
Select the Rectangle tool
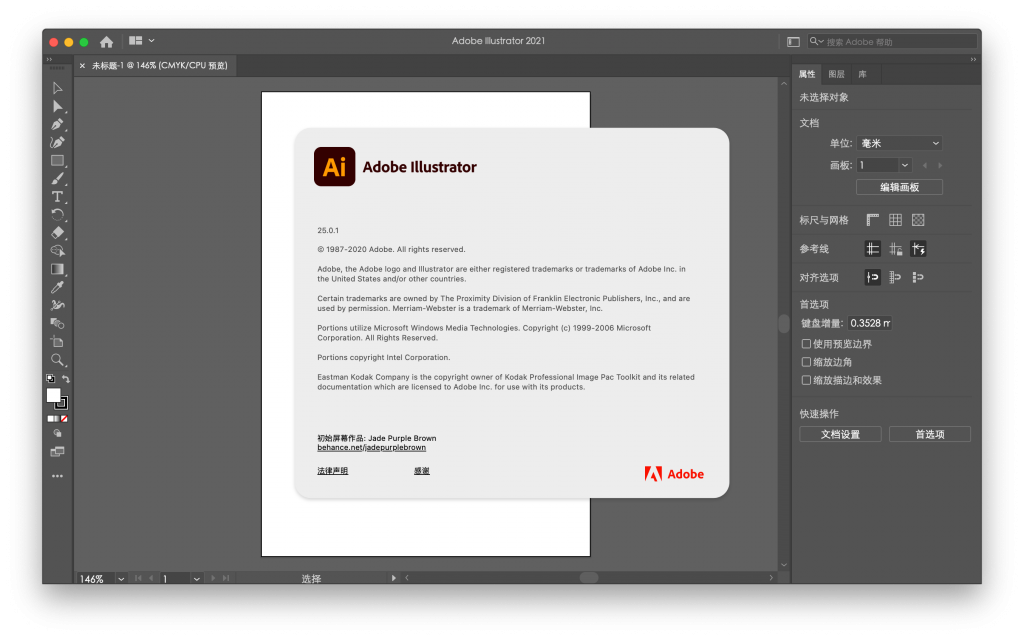[57, 161]
